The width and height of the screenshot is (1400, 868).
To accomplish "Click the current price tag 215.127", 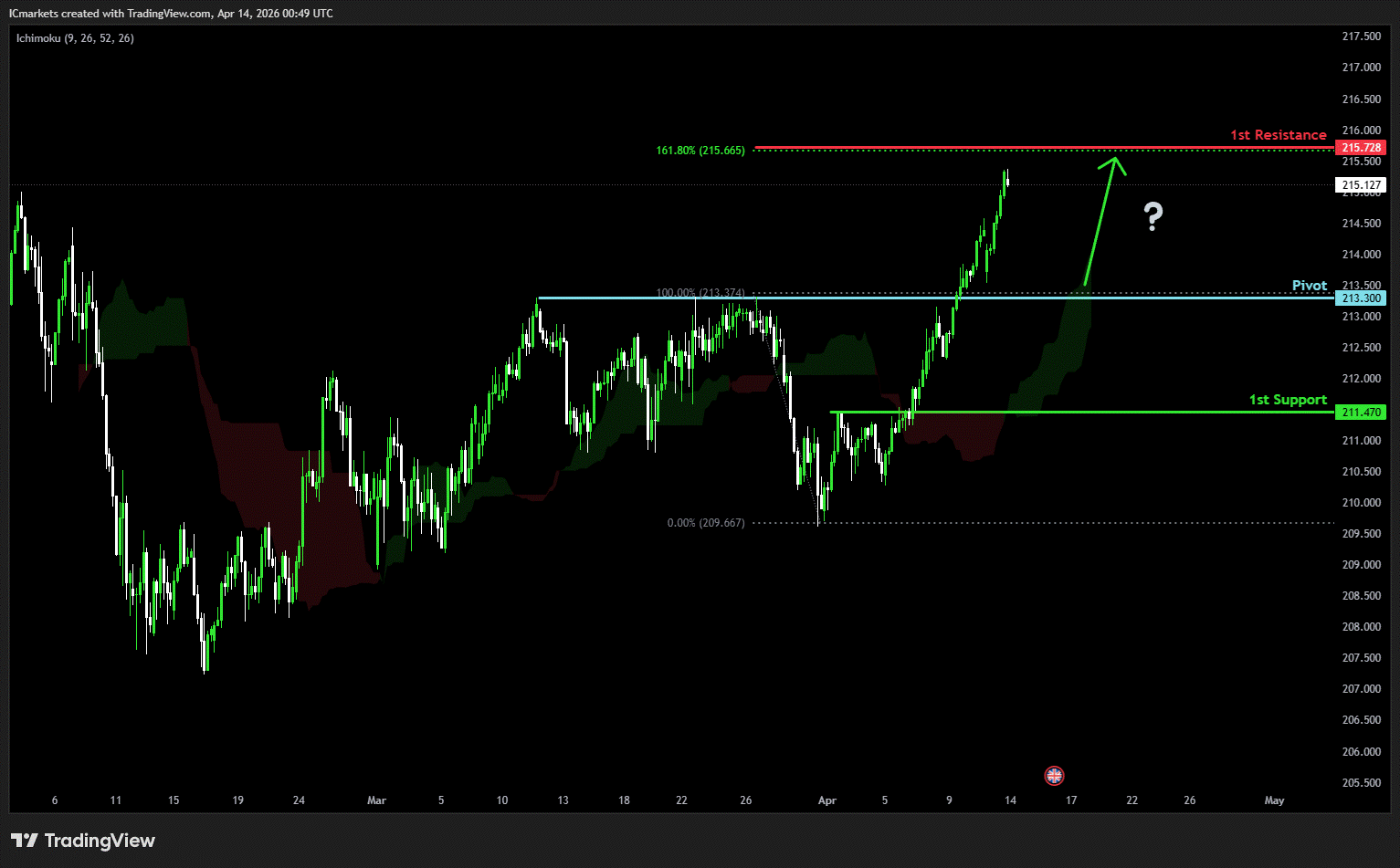I will [1360, 185].
